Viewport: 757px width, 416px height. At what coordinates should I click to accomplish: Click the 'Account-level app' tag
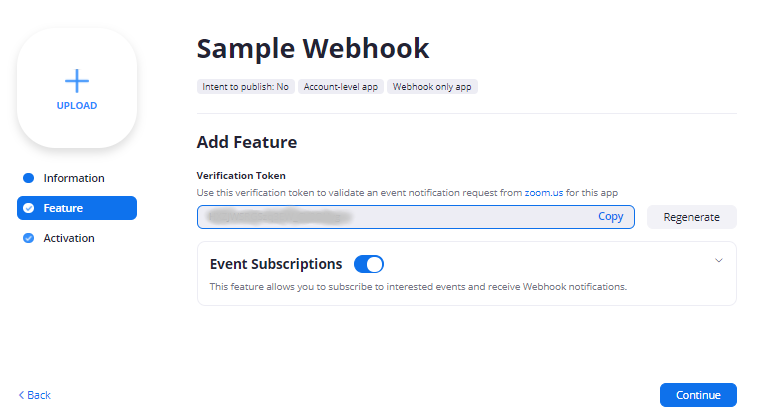tap(341, 87)
